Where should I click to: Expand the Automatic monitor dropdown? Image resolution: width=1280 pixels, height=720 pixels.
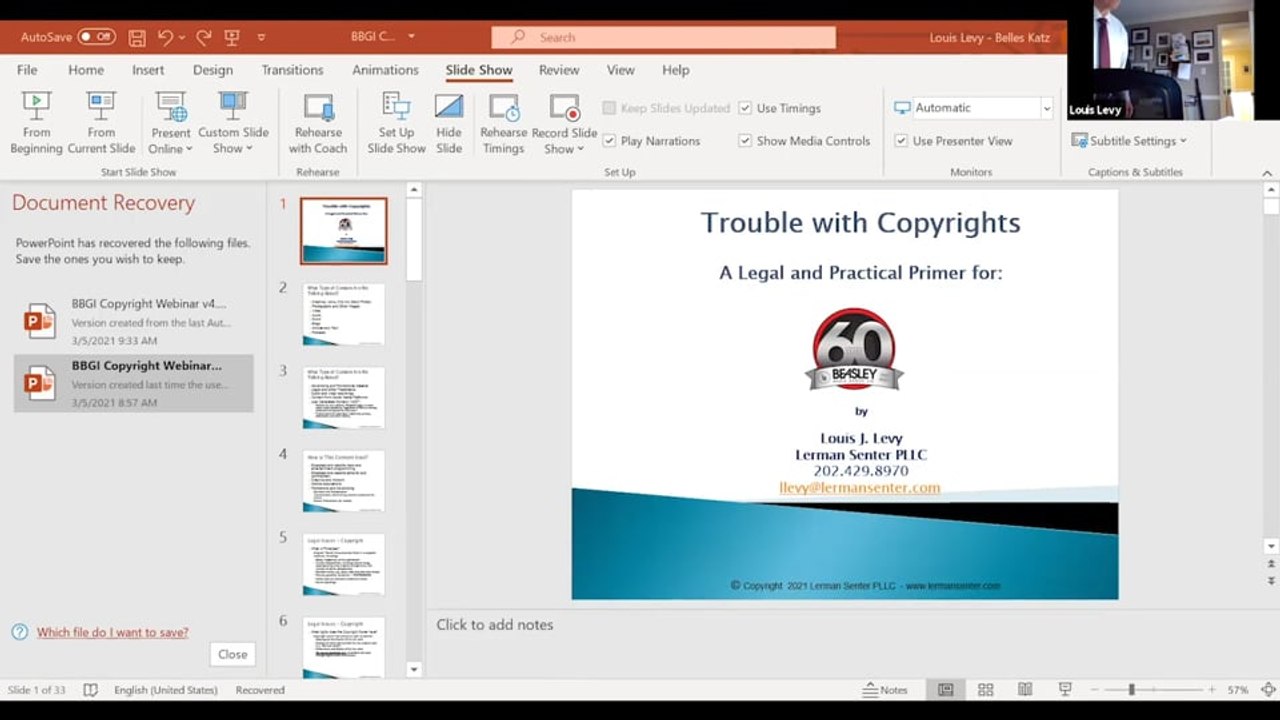tap(1046, 108)
